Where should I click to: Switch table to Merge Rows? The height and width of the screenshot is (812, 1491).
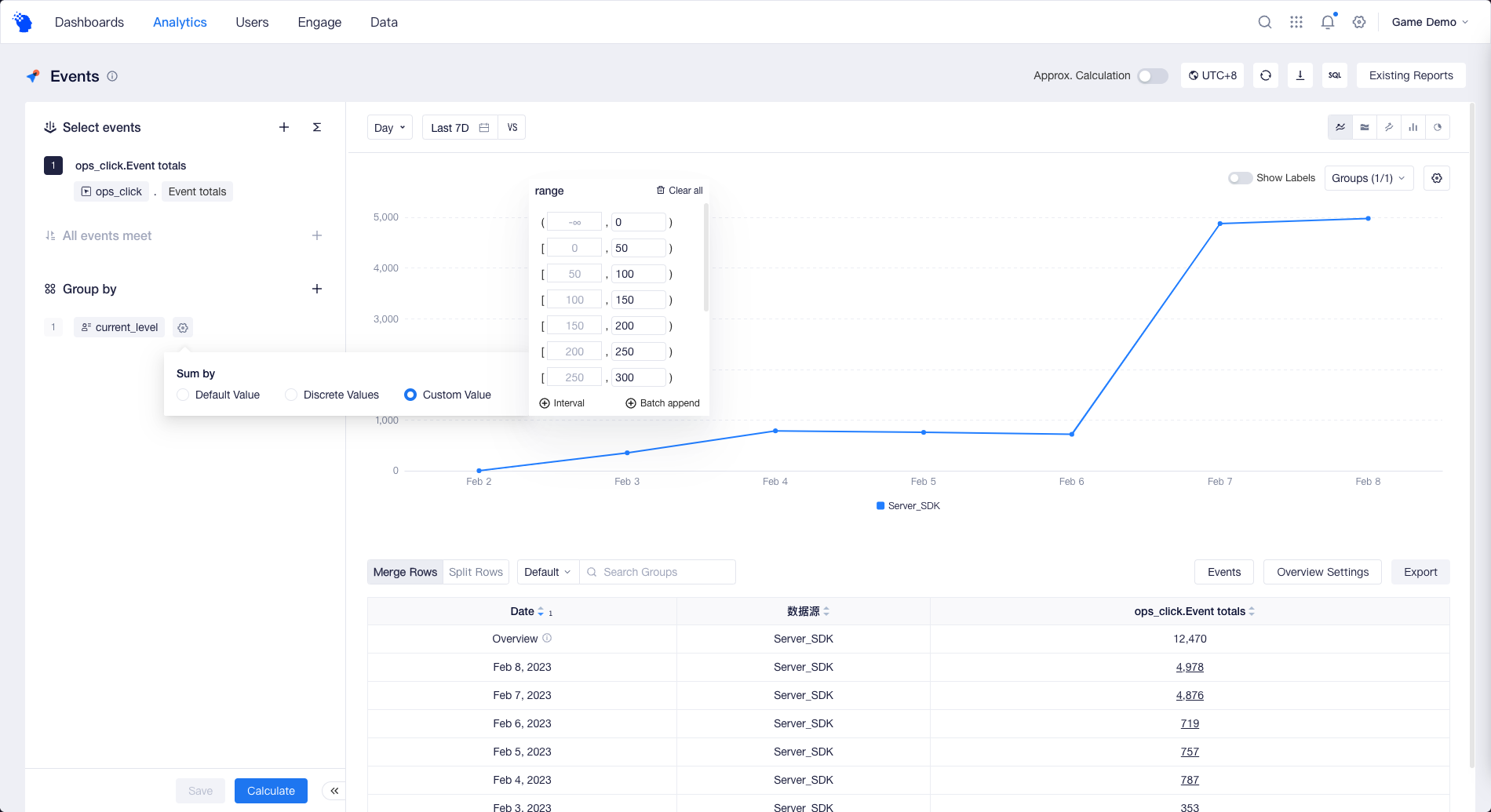point(405,572)
